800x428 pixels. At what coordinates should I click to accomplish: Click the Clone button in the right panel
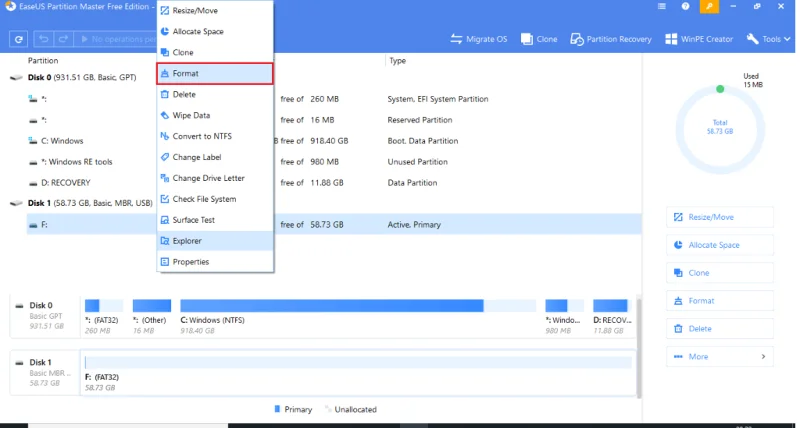coord(719,273)
